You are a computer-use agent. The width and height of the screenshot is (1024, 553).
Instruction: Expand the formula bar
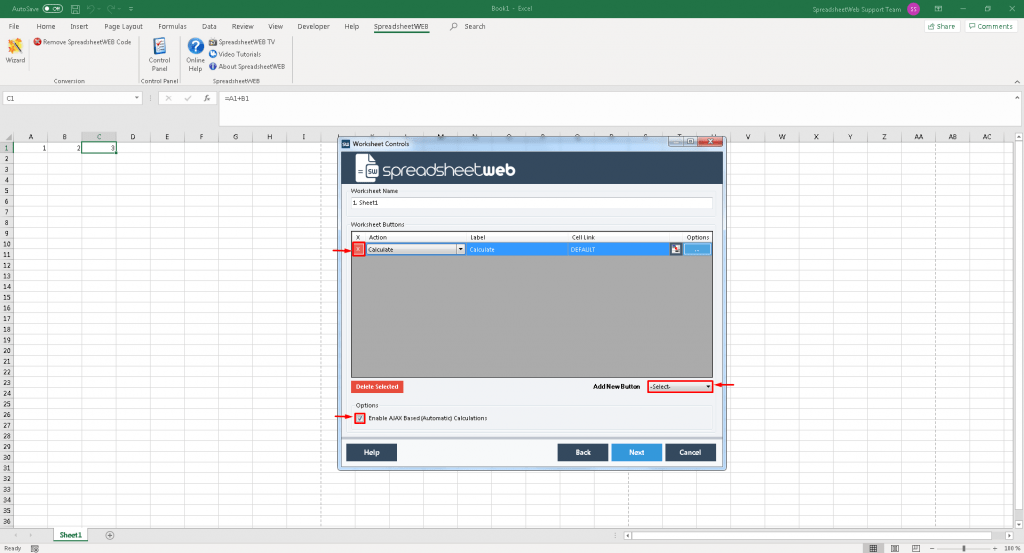coord(1017,97)
